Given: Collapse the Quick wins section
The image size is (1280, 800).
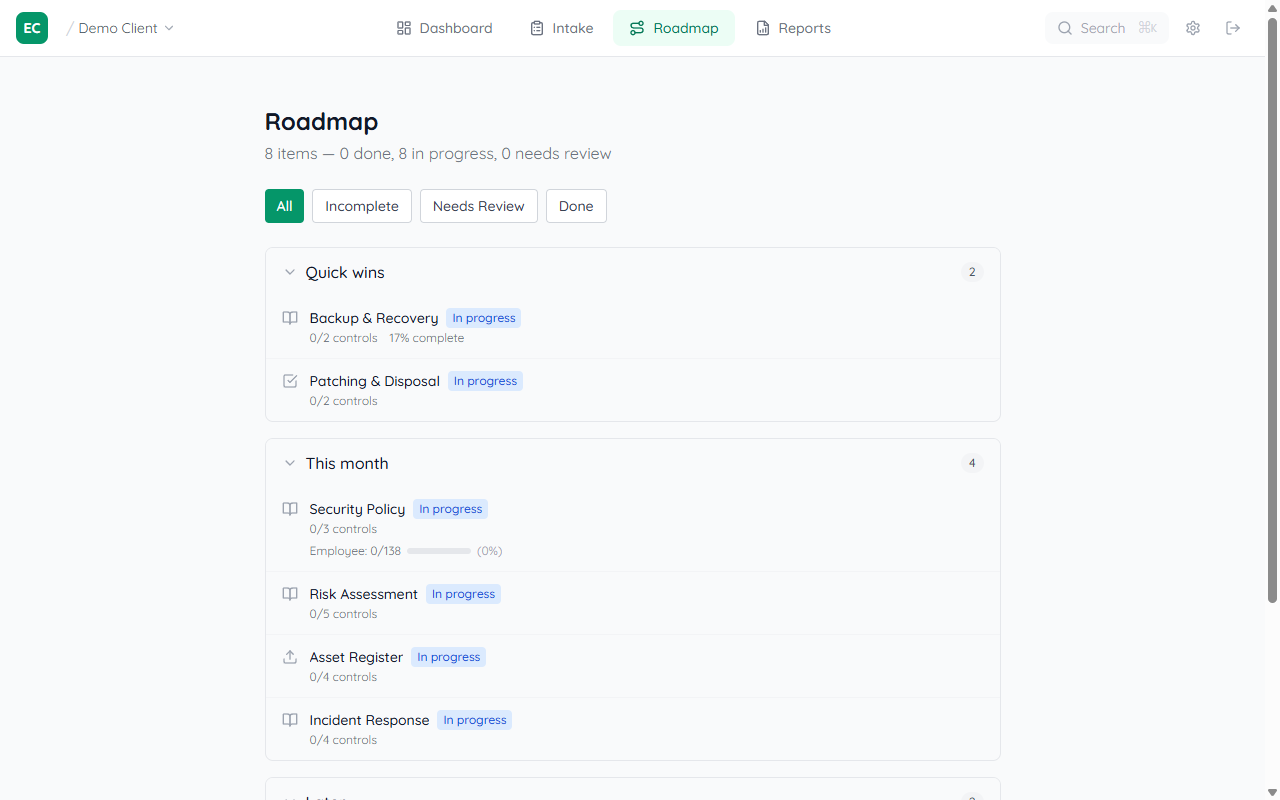Looking at the screenshot, I should click(x=290, y=271).
